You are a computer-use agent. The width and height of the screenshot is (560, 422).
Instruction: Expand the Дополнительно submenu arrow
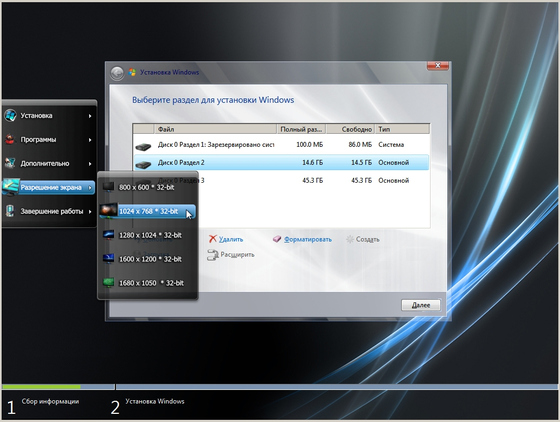tap(90, 164)
